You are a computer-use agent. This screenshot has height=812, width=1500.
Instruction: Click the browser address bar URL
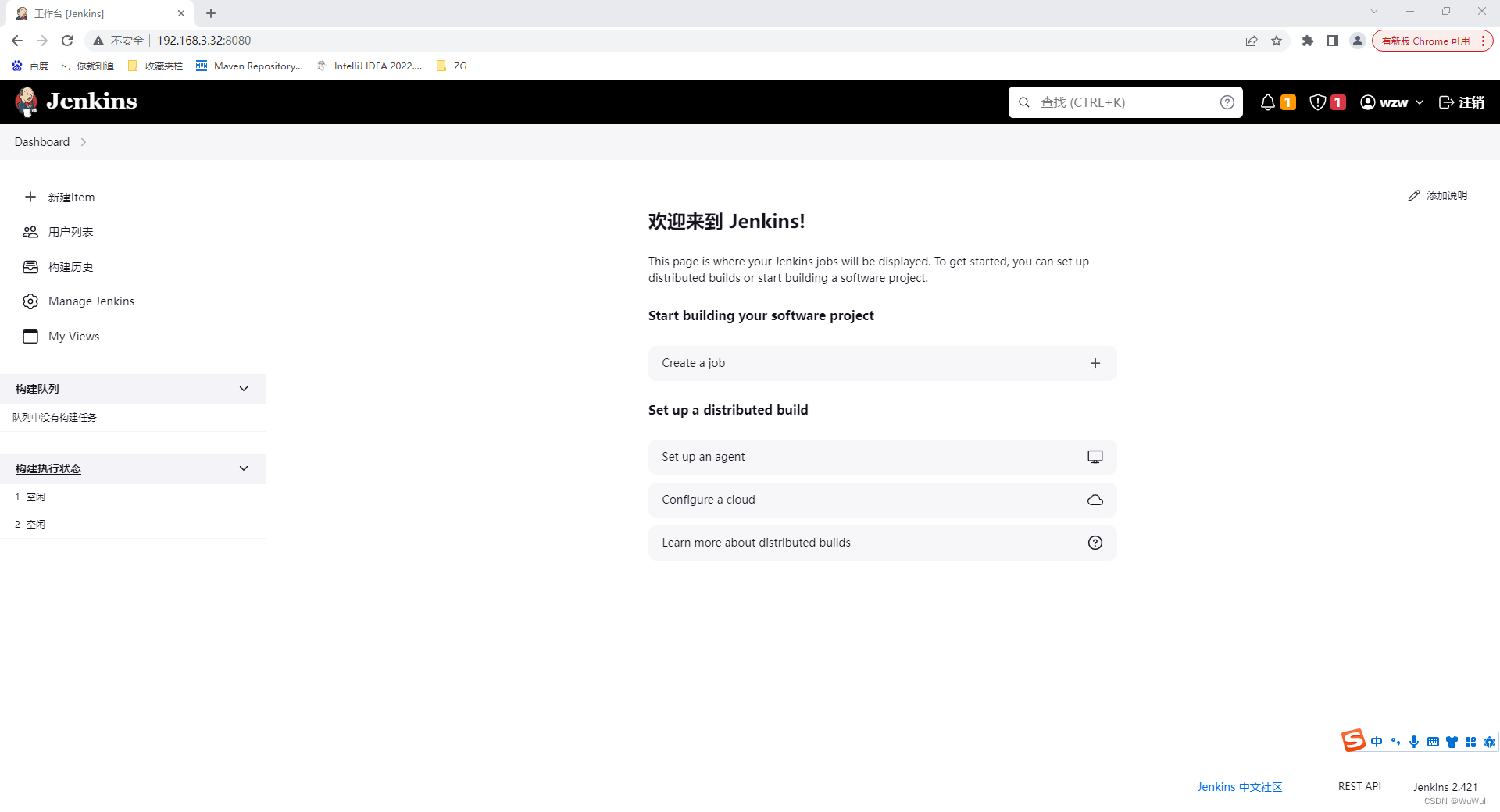click(204, 41)
